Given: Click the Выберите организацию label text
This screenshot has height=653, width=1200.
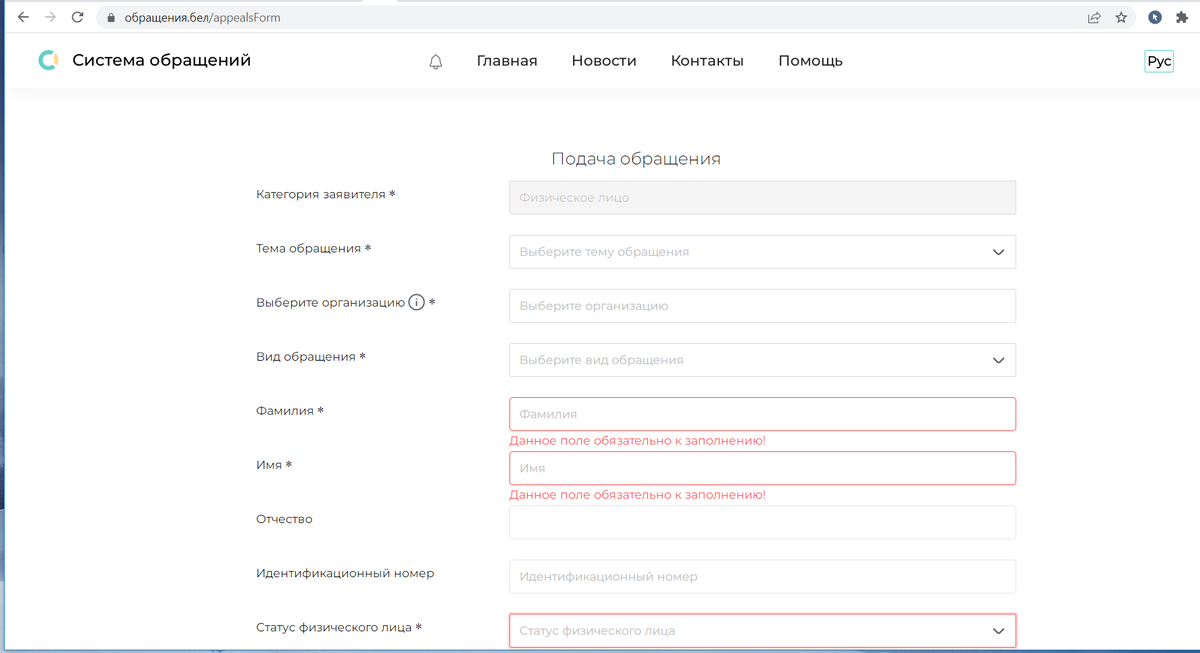Looking at the screenshot, I should pyautogui.click(x=330, y=303).
